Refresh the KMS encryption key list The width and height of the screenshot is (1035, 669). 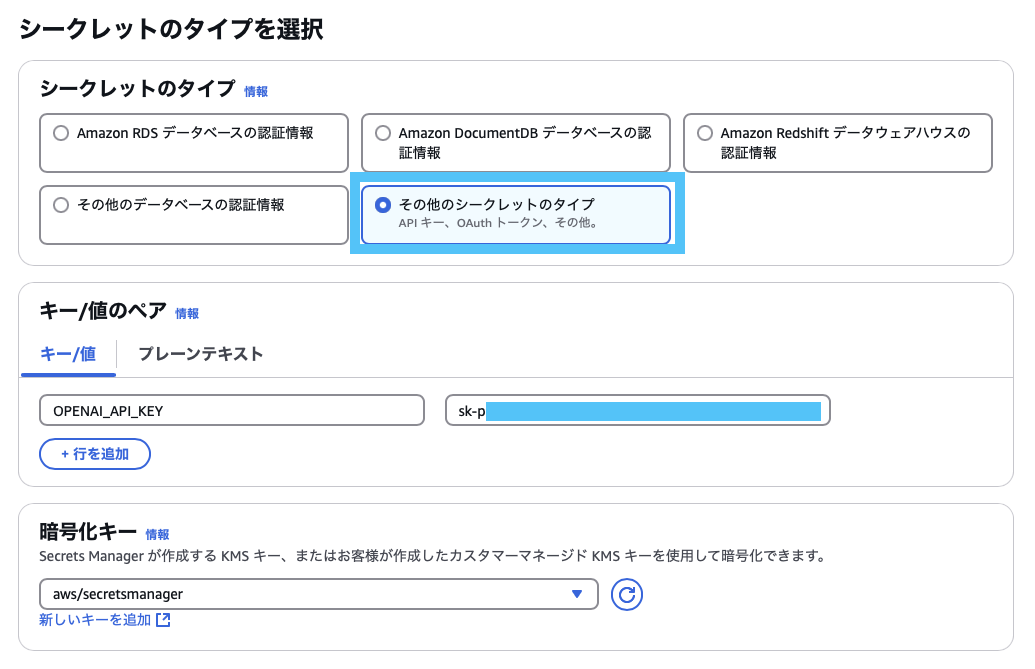[x=626, y=594]
